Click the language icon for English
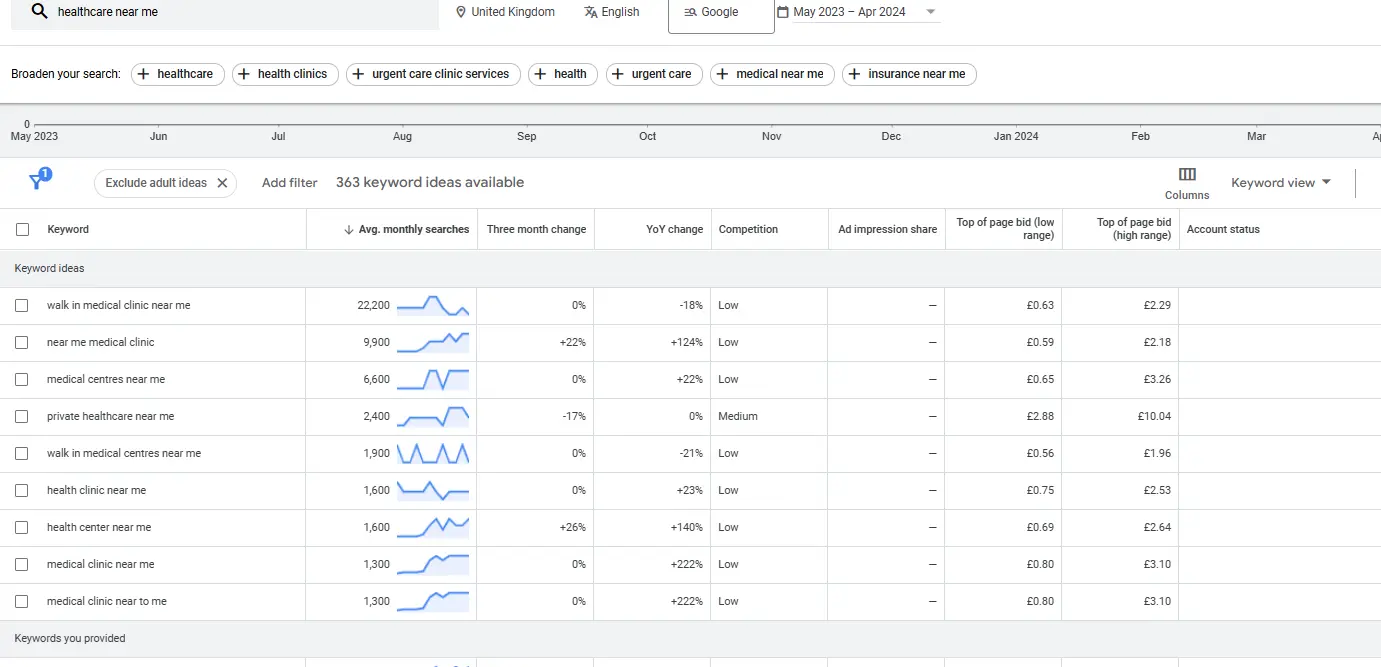The height and width of the screenshot is (667, 1381). click(x=591, y=12)
